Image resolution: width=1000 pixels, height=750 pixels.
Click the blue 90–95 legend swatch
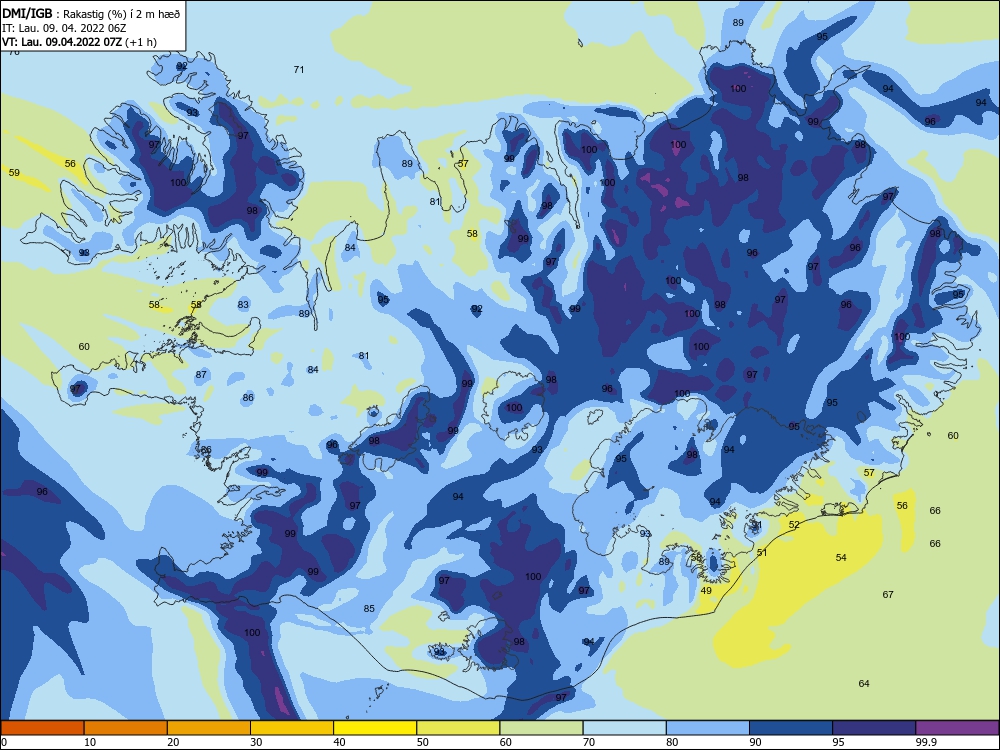791,728
